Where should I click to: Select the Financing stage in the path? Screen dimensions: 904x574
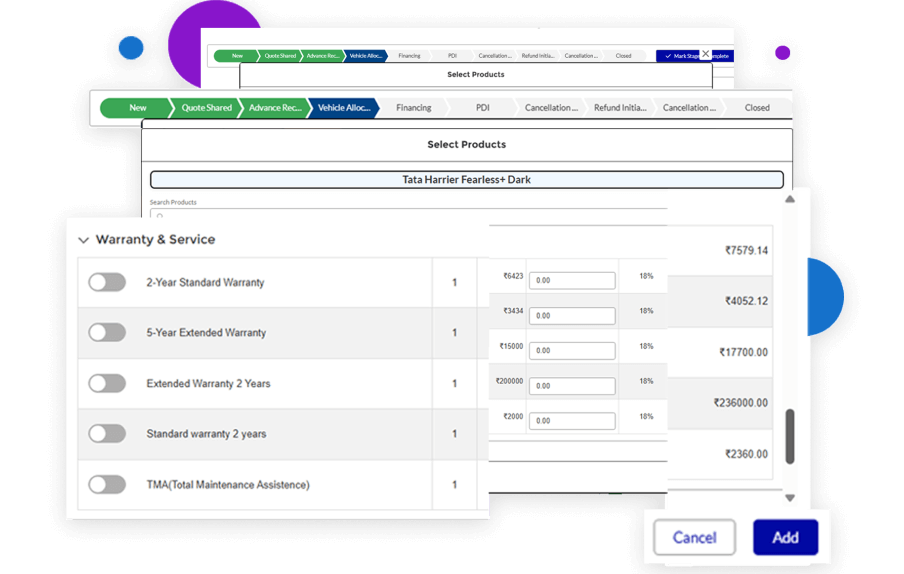[413, 108]
